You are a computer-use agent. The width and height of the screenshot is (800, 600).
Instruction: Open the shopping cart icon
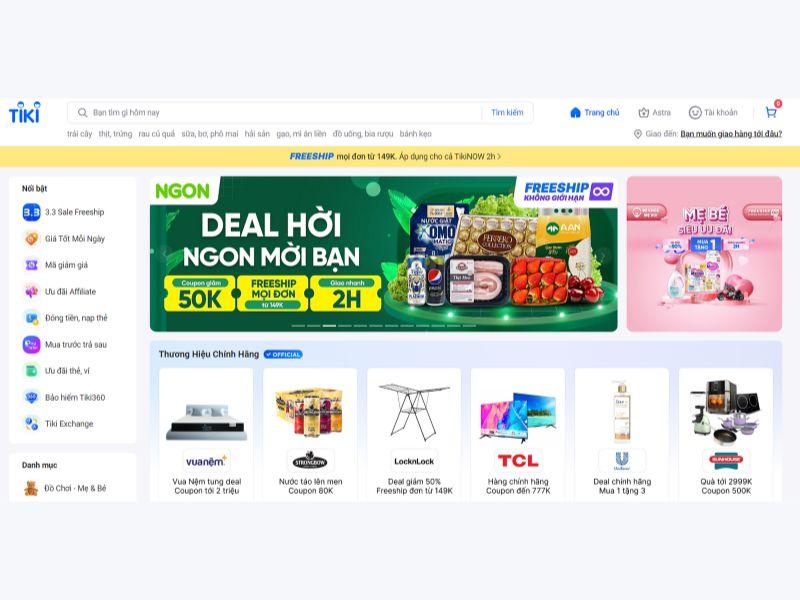[x=770, y=112]
